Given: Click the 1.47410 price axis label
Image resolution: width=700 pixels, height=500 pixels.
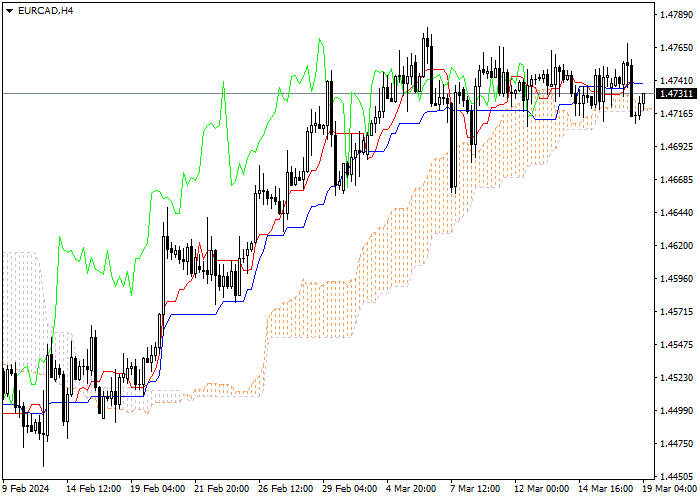Looking at the screenshot, I should click(x=677, y=81).
